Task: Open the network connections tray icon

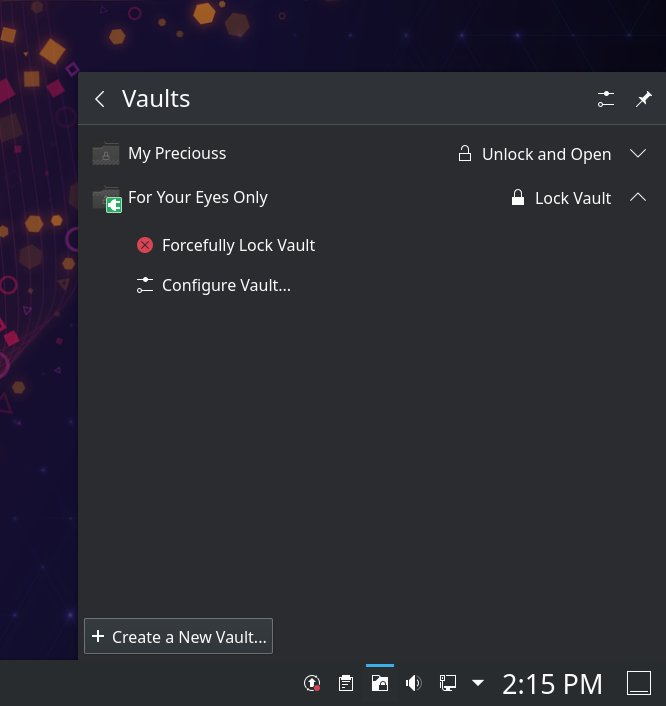Action: pyautogui.click(x=448, y=683)
